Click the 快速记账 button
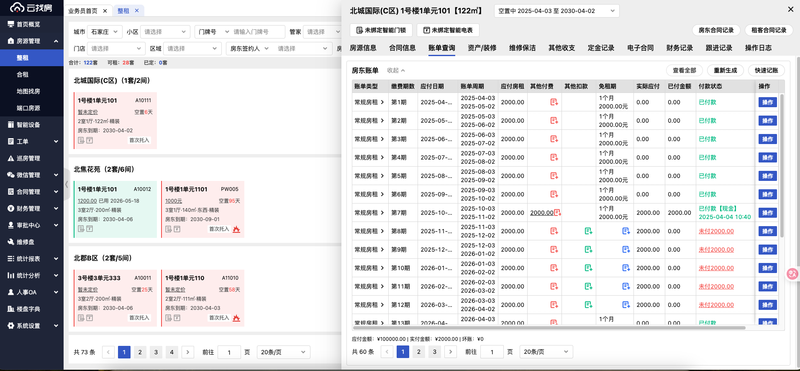800x371 pixels. [766, 70]
